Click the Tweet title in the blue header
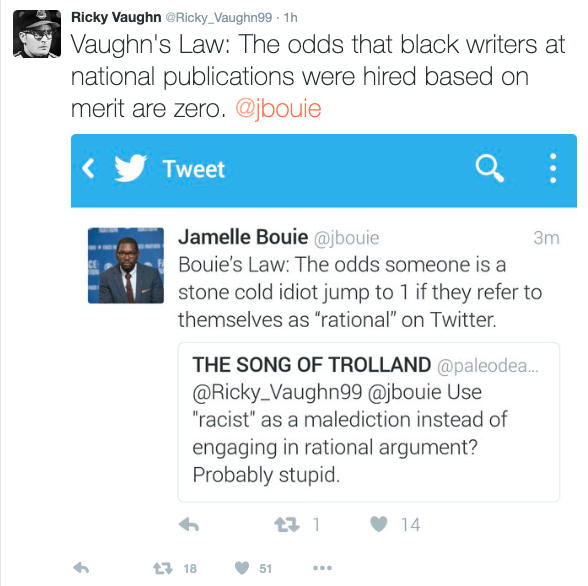 click(x=194, y=169)
